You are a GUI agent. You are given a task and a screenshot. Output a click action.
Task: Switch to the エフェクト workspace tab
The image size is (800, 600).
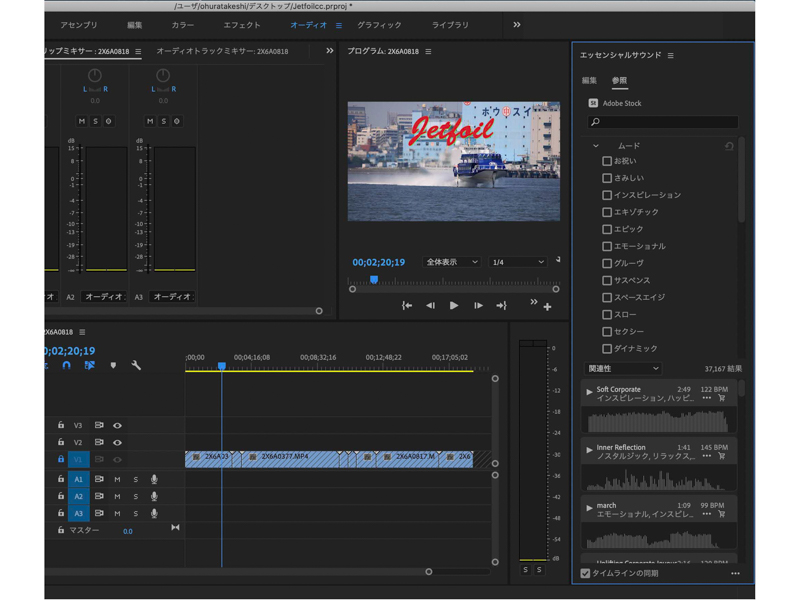click(x=243, y=25)
